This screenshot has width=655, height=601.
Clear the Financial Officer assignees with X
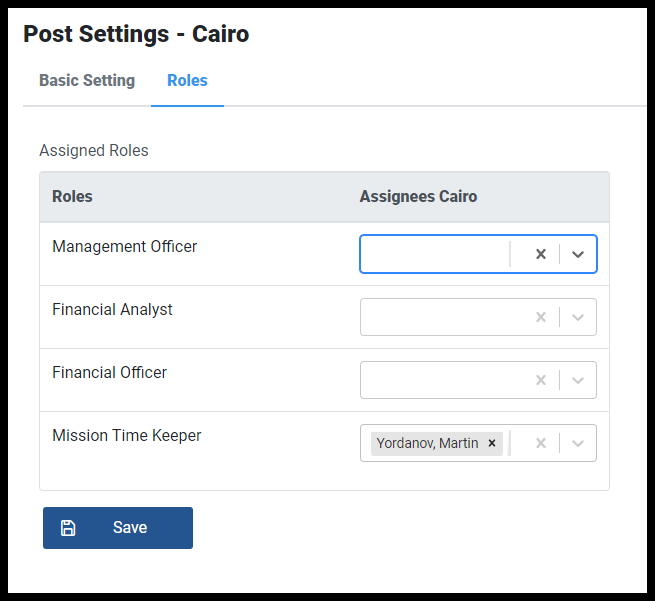(x=541, y=380)
